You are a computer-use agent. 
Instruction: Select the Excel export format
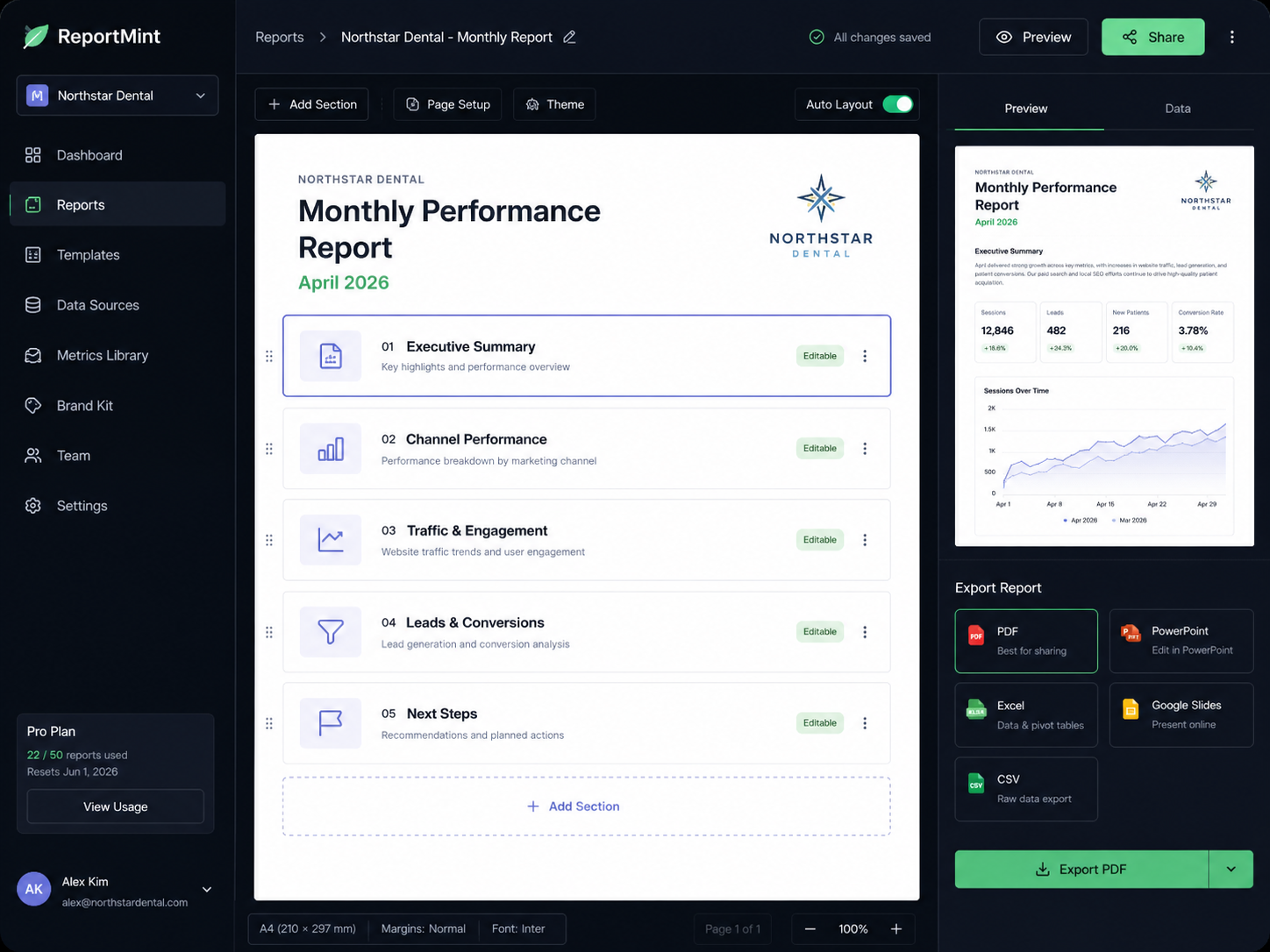pos(1026,715)
